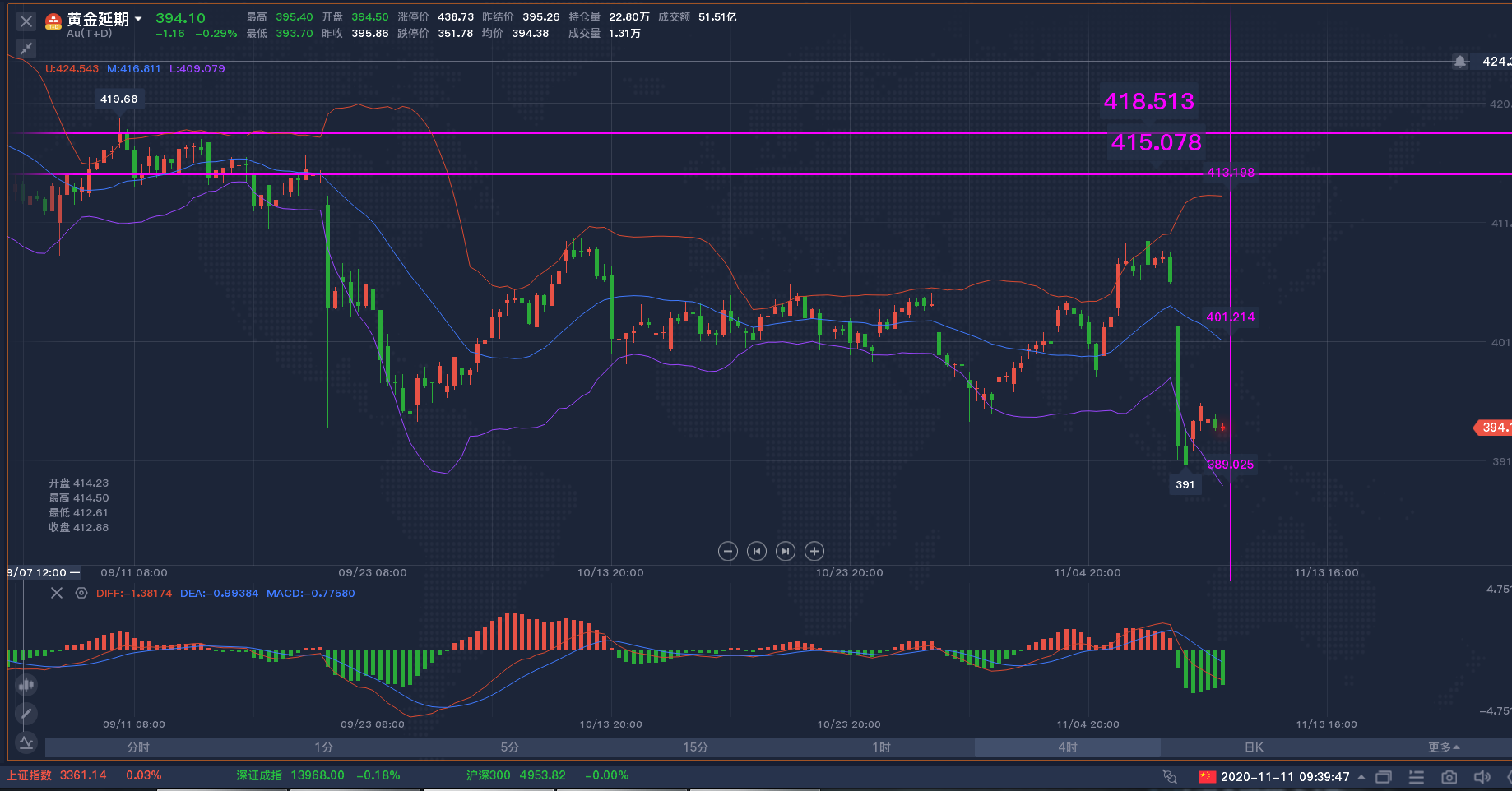Click the 收盘 412.88 crosshair readout
The height and width of the screenshot is (791, 1512).
click(78, 527)
